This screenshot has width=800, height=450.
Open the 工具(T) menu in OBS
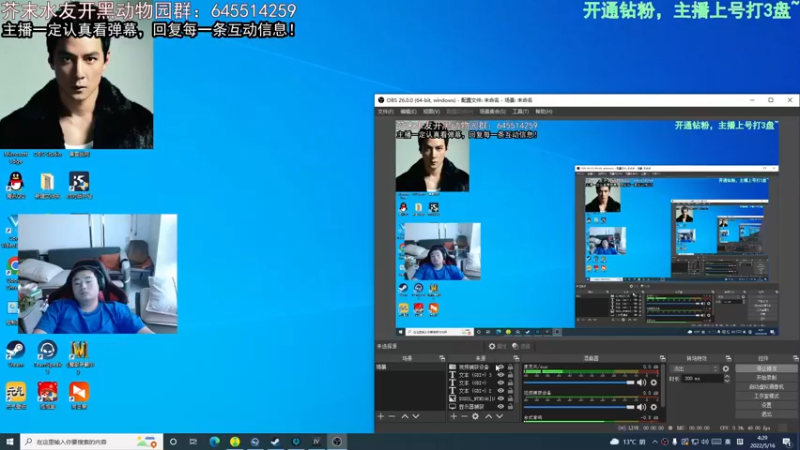[520, 112]
